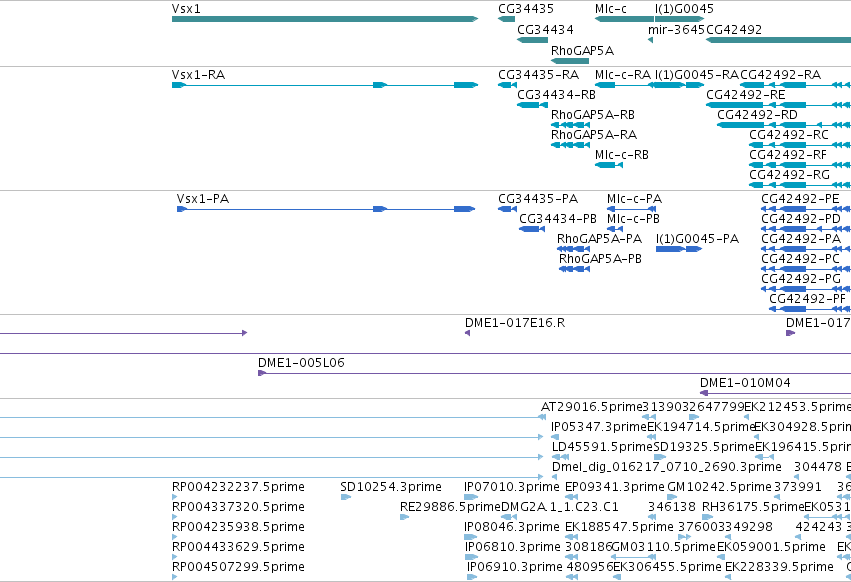851x582 pixels.
Task: Select the RhoGAP5A-RA transcript
Action: 570,145
